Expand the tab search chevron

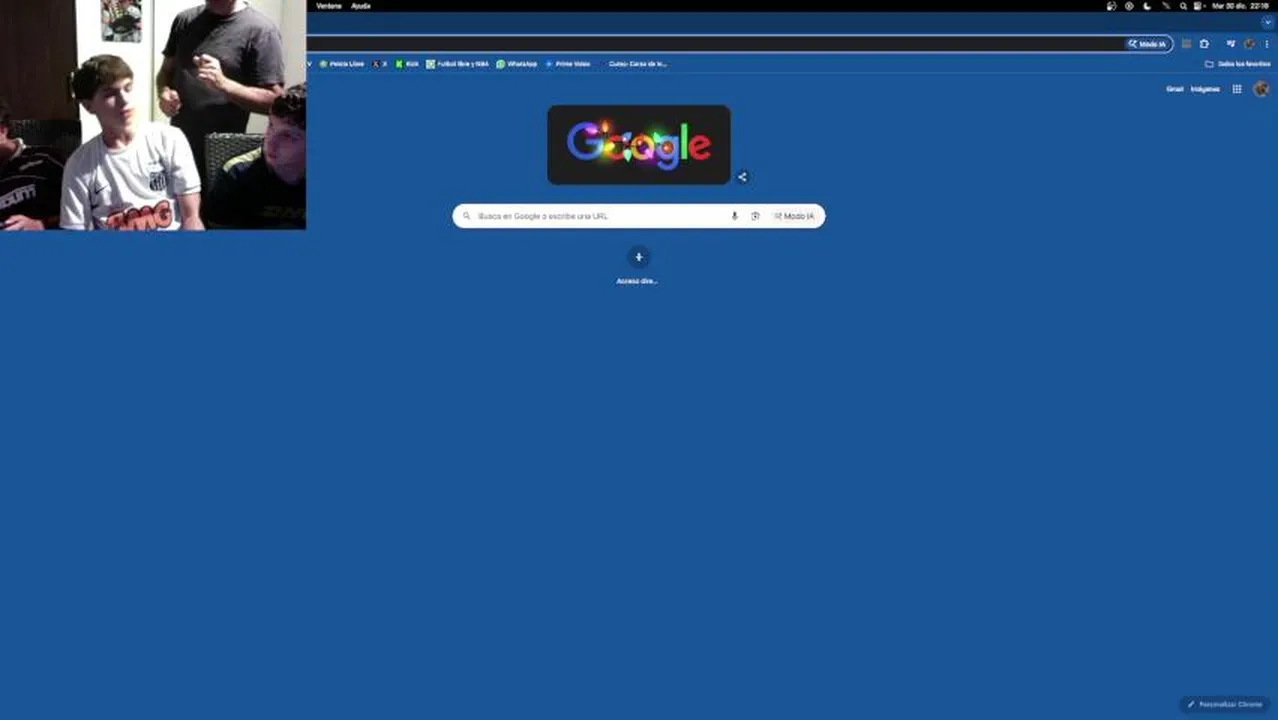[x=1268, y=22]
